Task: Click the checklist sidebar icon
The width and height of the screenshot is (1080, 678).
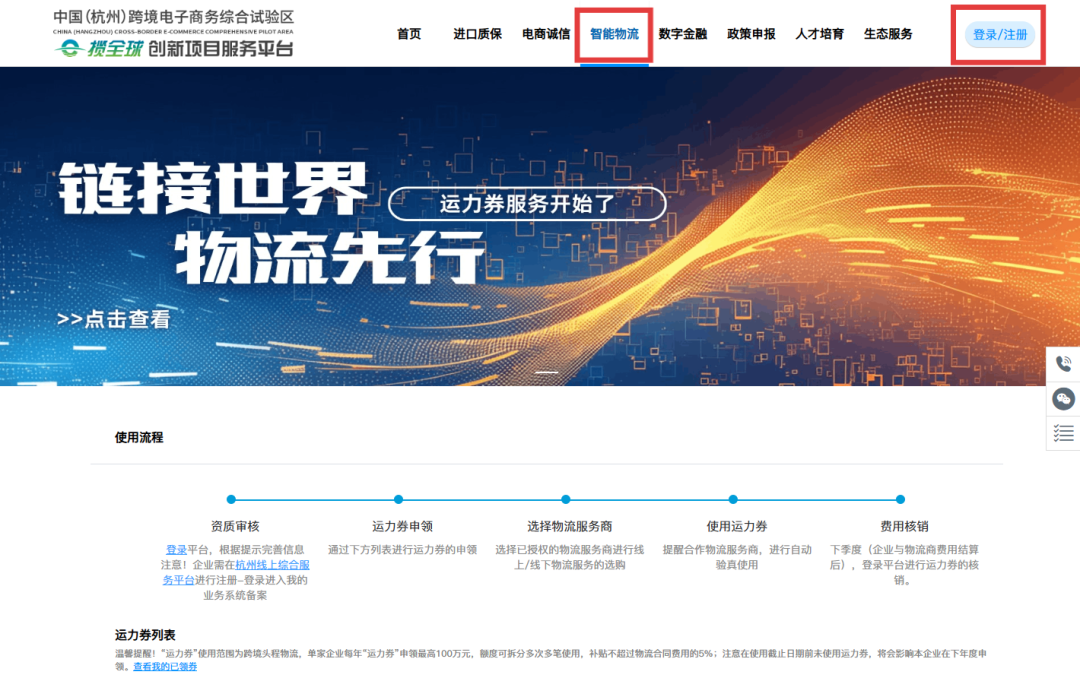Action: (1063, 433)
